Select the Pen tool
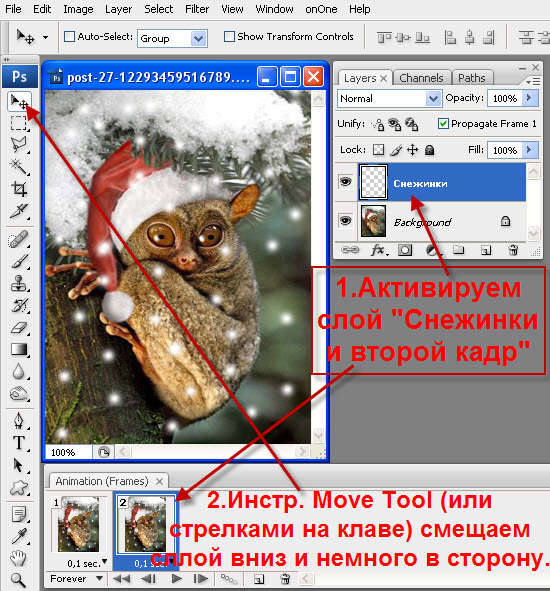The width and height of the screenshot is (550, 591). pyautogui.click(x=19, y=421)
